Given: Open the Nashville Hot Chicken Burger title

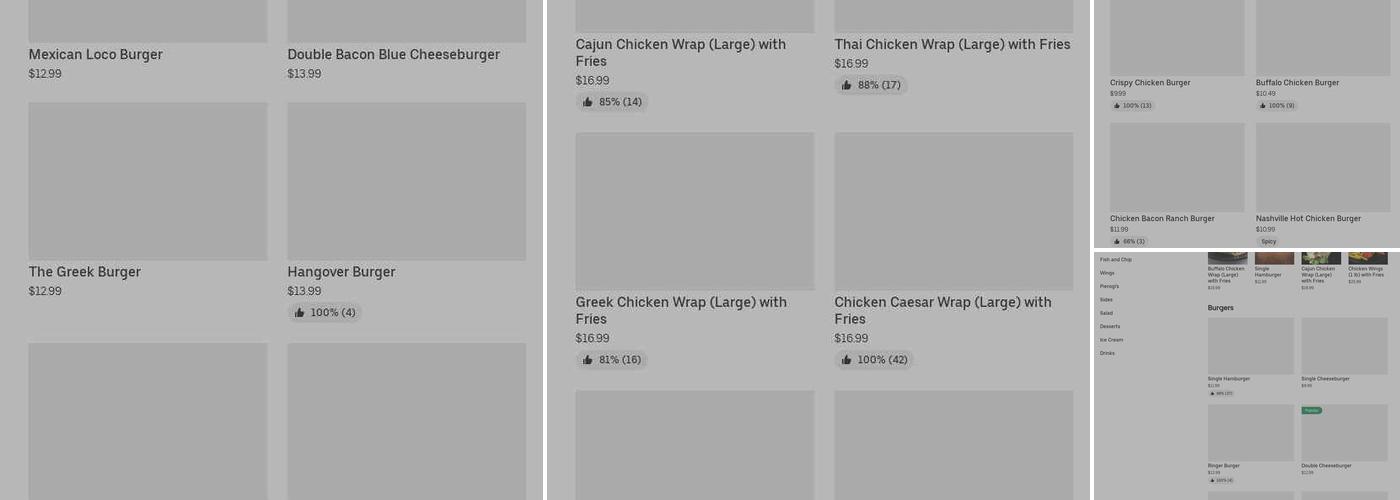Looking at the screenshot, I should [1308, 218].
